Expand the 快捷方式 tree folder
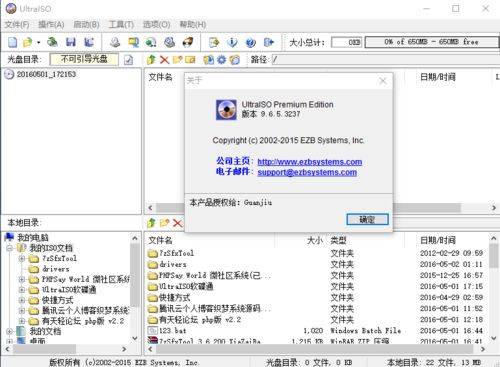The image size is (500, 367). (x=22, y=300)
